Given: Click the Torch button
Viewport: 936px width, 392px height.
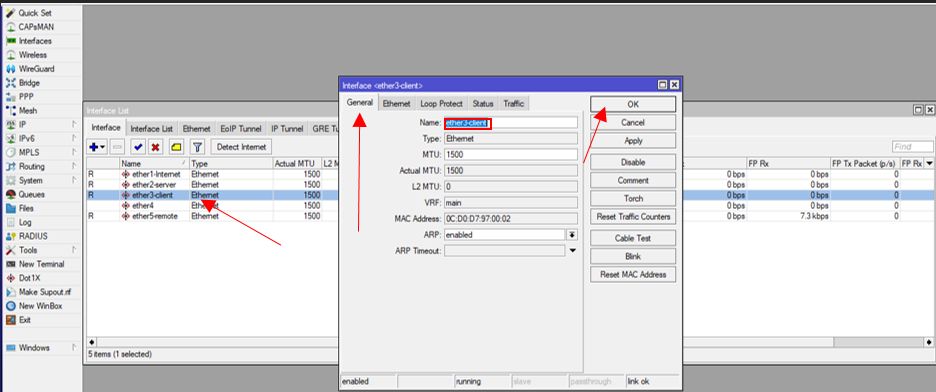Looking at the screenshot, I should coord(633,199).
